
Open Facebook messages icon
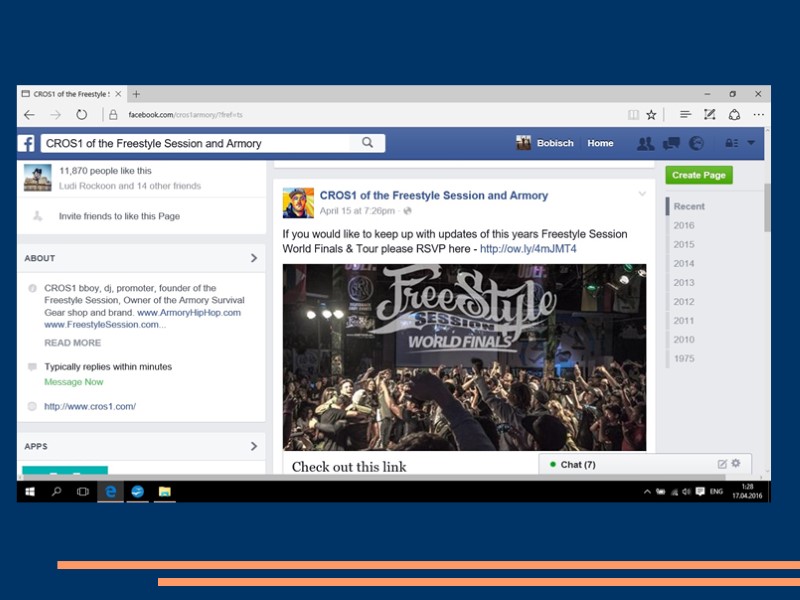click(x=671, y=143)
